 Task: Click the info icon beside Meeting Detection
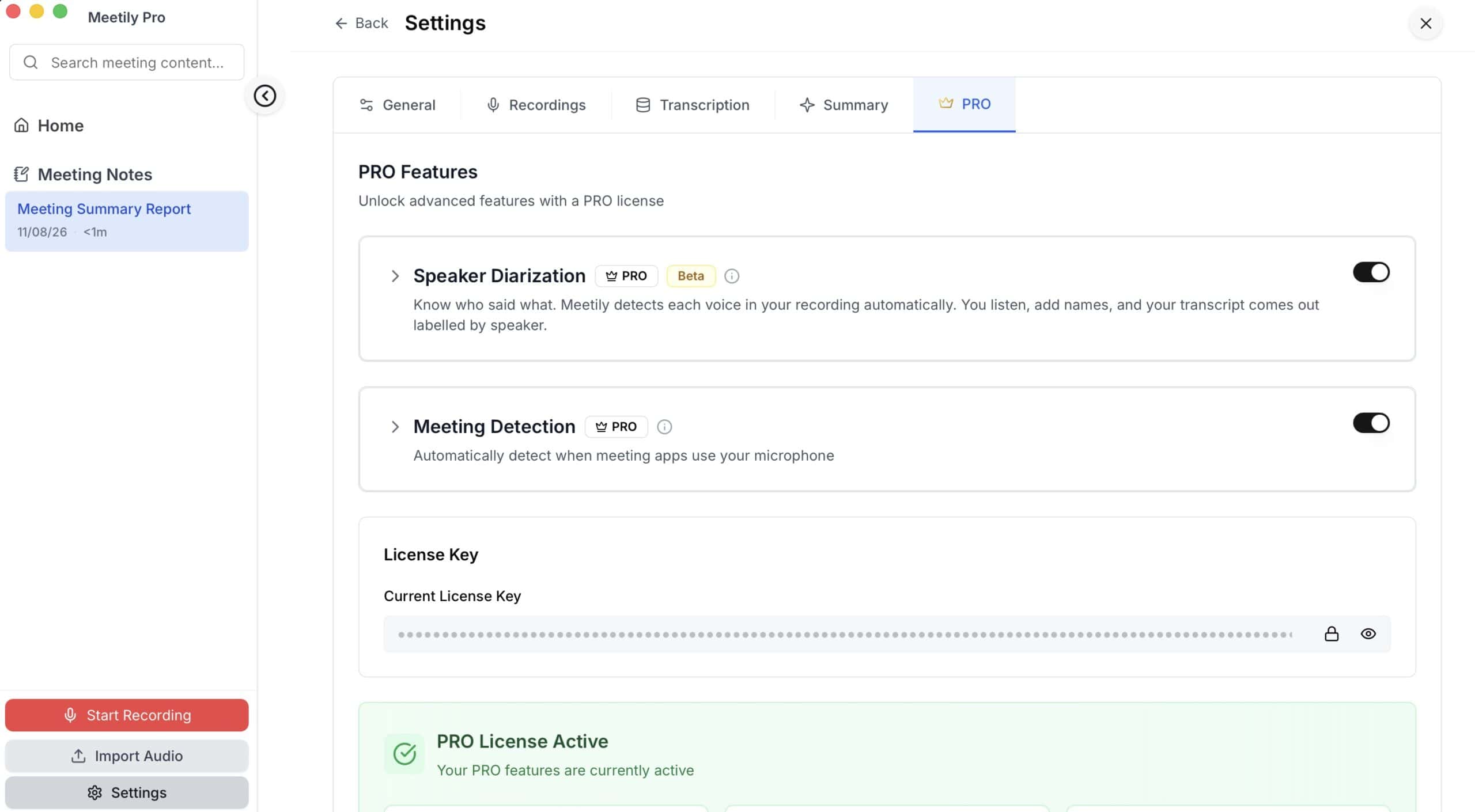tap(664, 427)
